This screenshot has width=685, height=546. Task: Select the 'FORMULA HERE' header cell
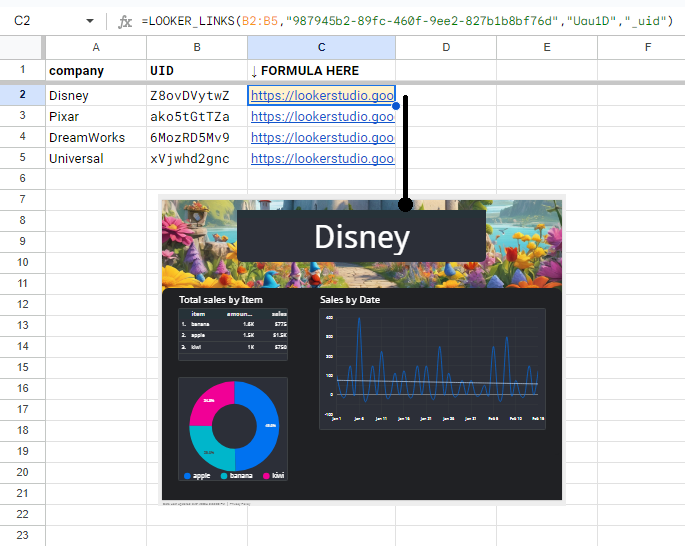(322, 70)
